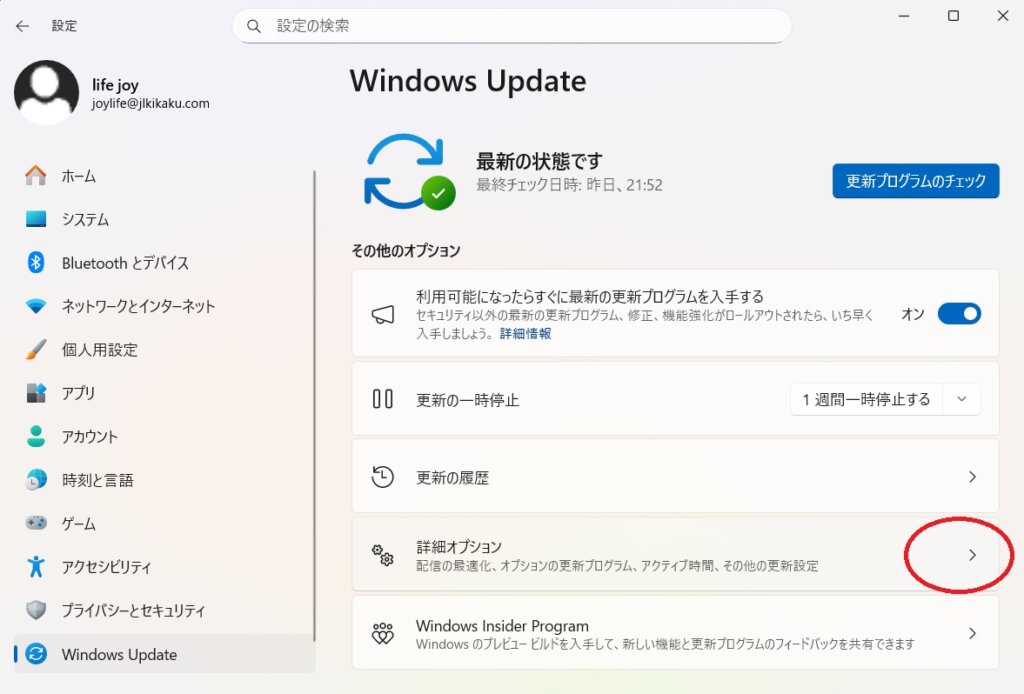Open the 詳細情報 link
The height and width of the screenshot is (694, 1024).
pyautogui.click(x=525, y=334)
